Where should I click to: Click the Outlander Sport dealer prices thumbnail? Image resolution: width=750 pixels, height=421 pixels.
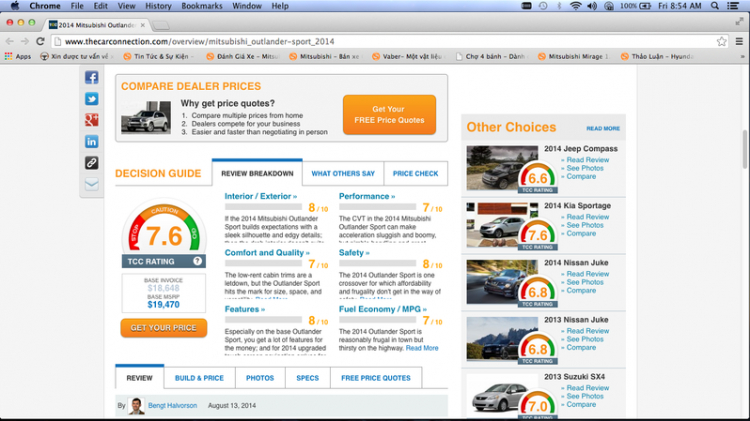[146, 117]
